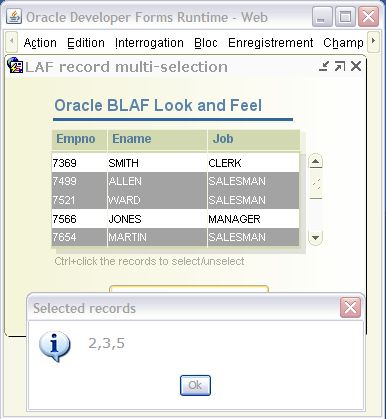Image resolution: width=386 pixels, height=419 pixels.
Task: Select the SMITH Ename cell
Action: (157, 163)
